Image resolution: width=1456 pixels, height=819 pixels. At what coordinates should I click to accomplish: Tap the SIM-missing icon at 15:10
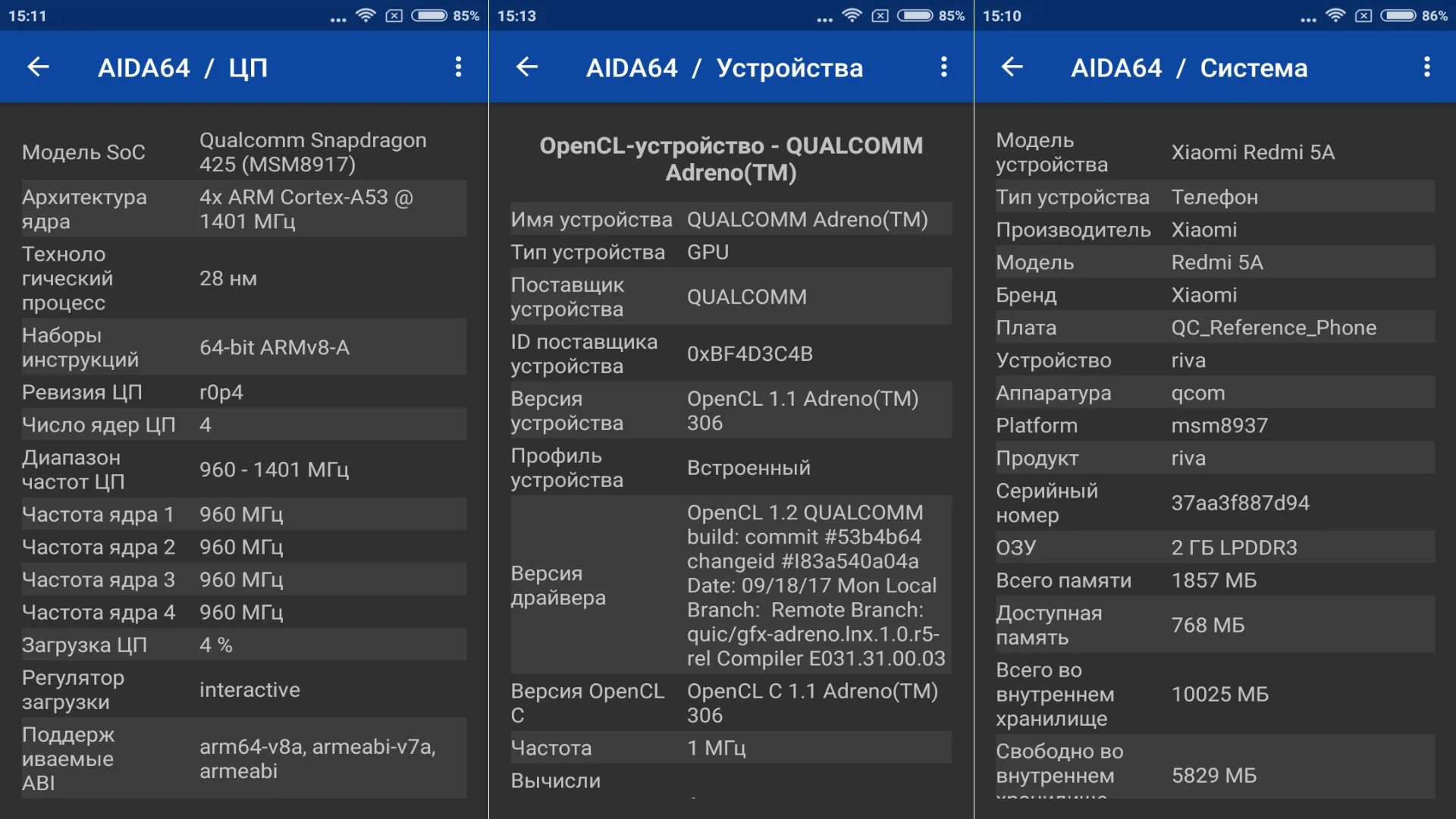(x=1363, y=16)
